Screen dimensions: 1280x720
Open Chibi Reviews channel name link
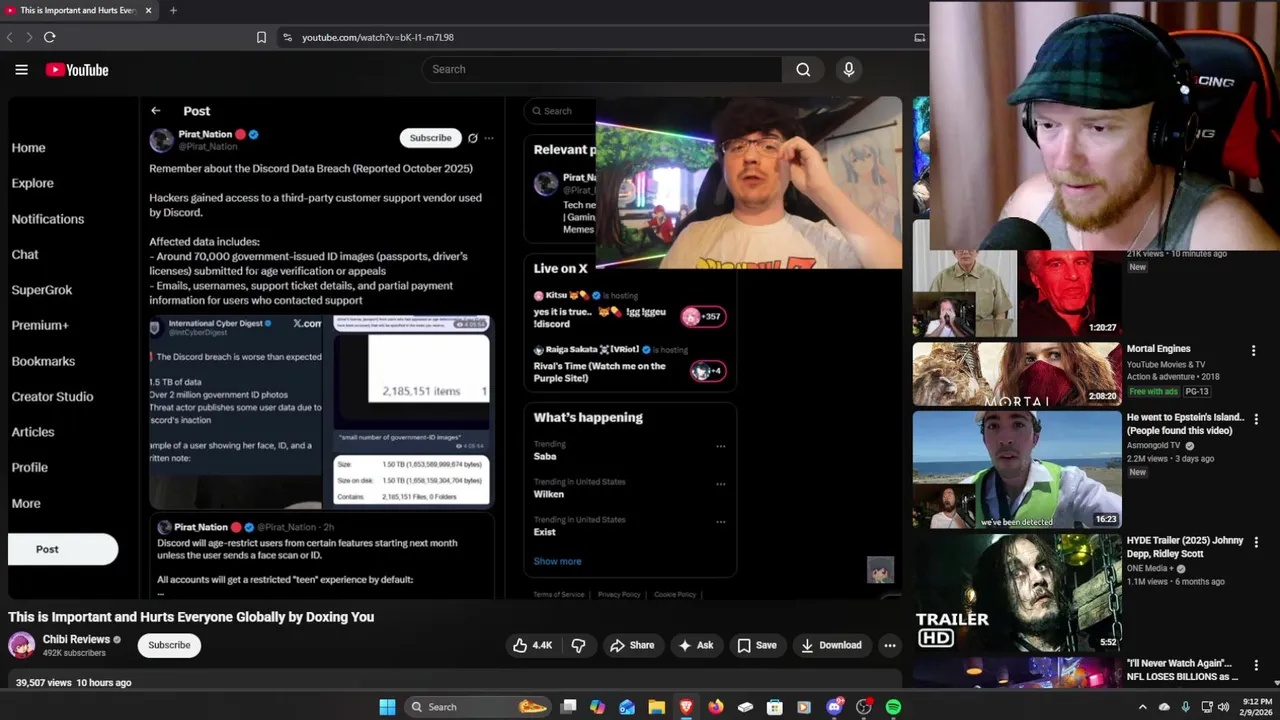coord(76,639)
